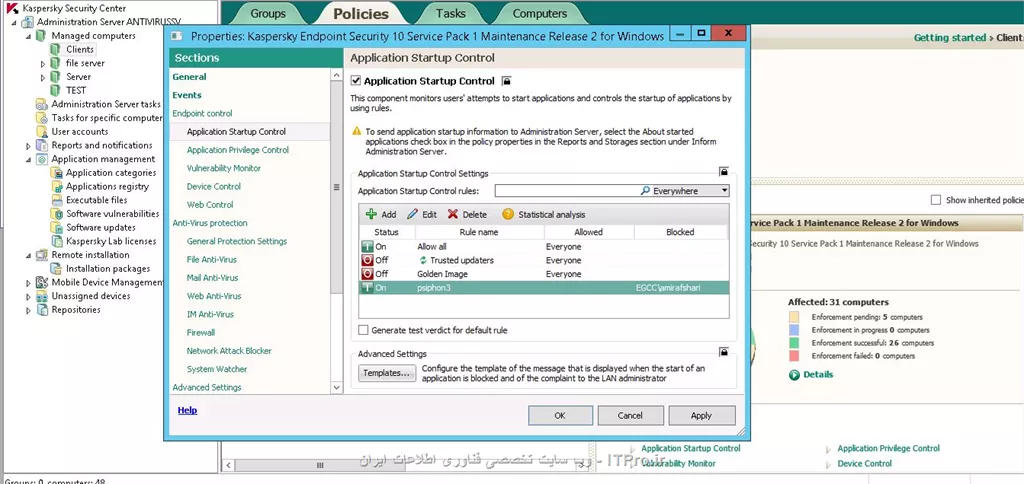Open Statistical analysis via its yellow icon
The height and width of the screenshot is (484, 1024).
508,214
